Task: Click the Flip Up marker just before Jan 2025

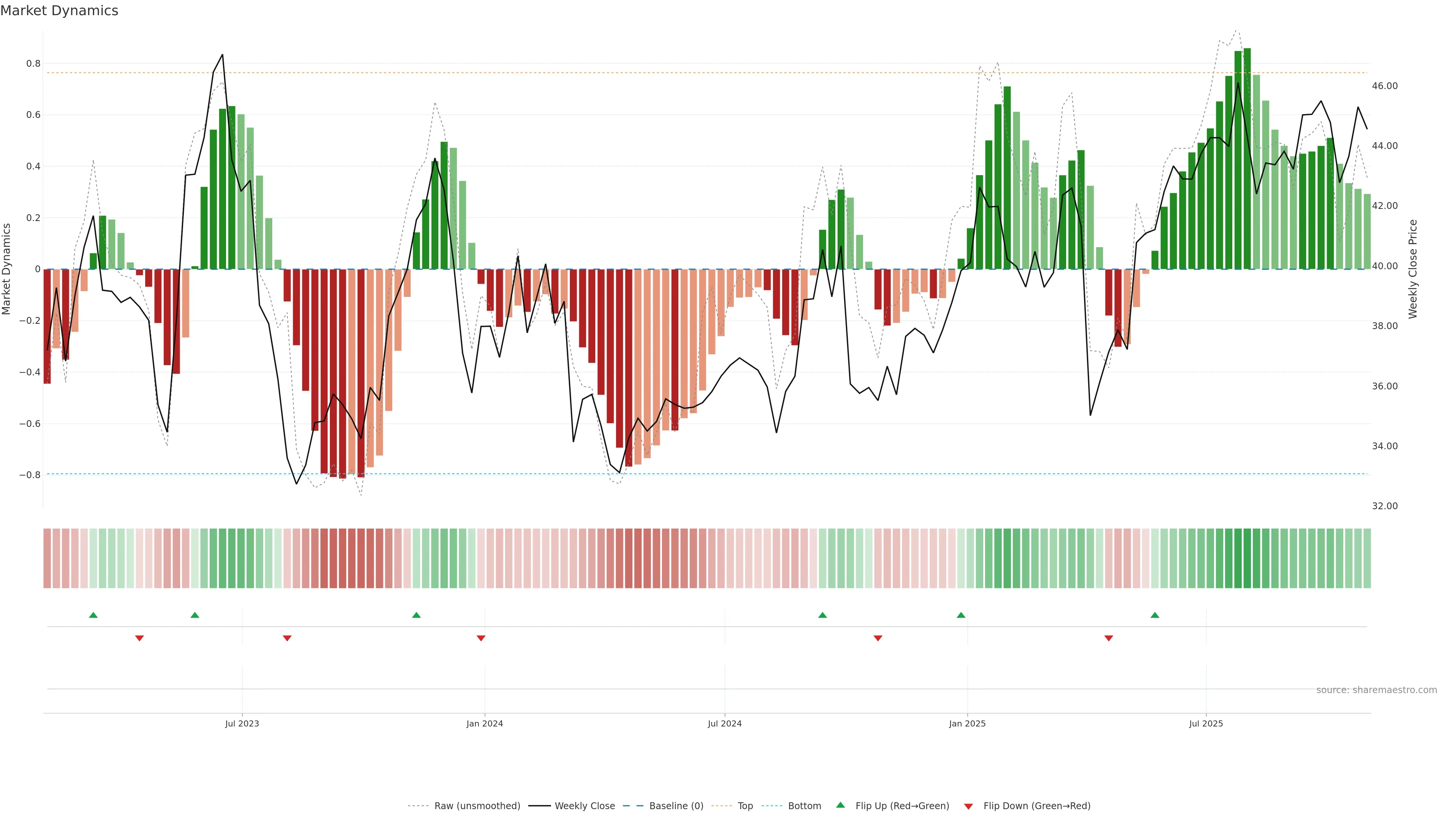Action: pos(961,615)
